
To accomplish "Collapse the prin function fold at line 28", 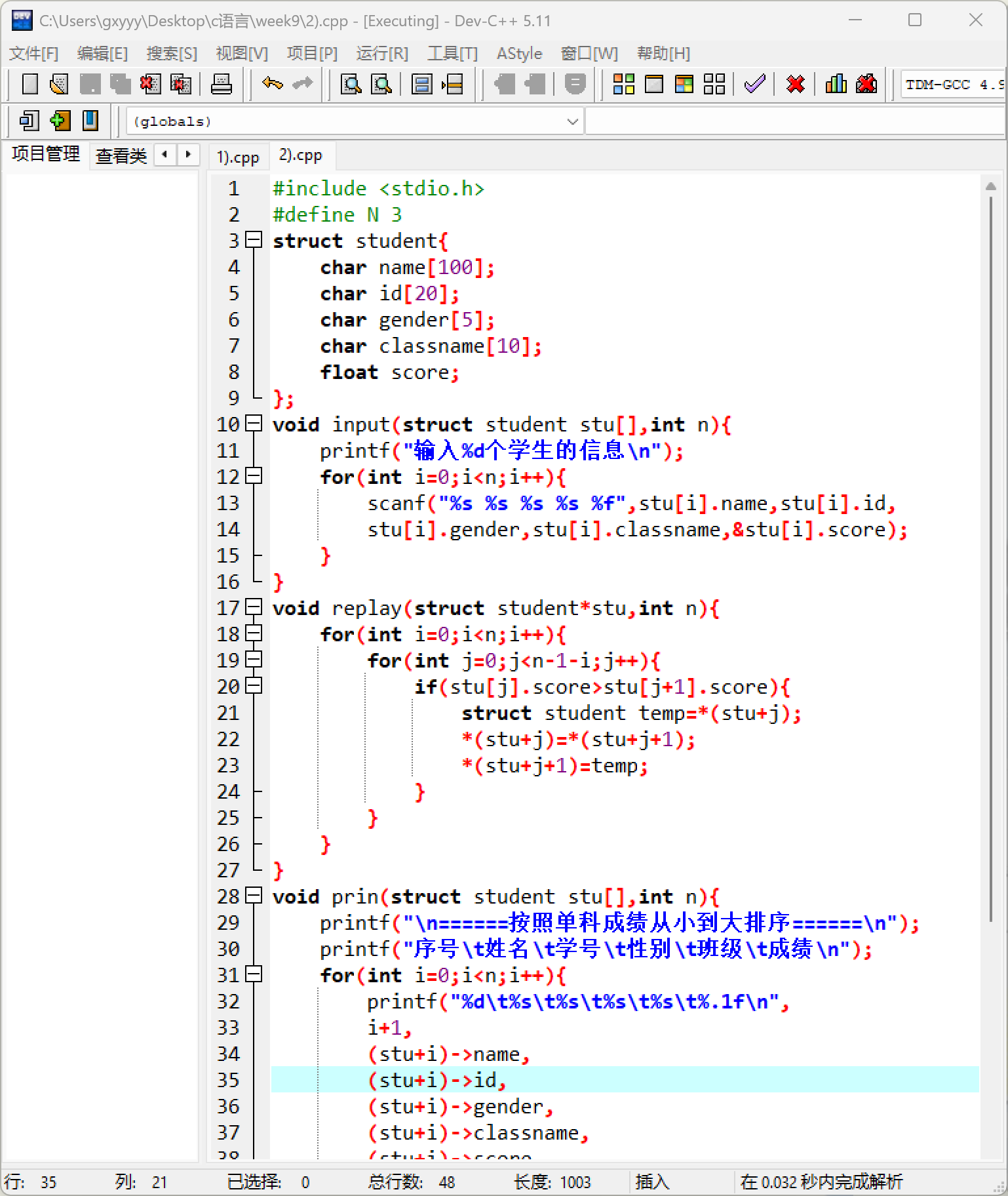I will [254, 896].
